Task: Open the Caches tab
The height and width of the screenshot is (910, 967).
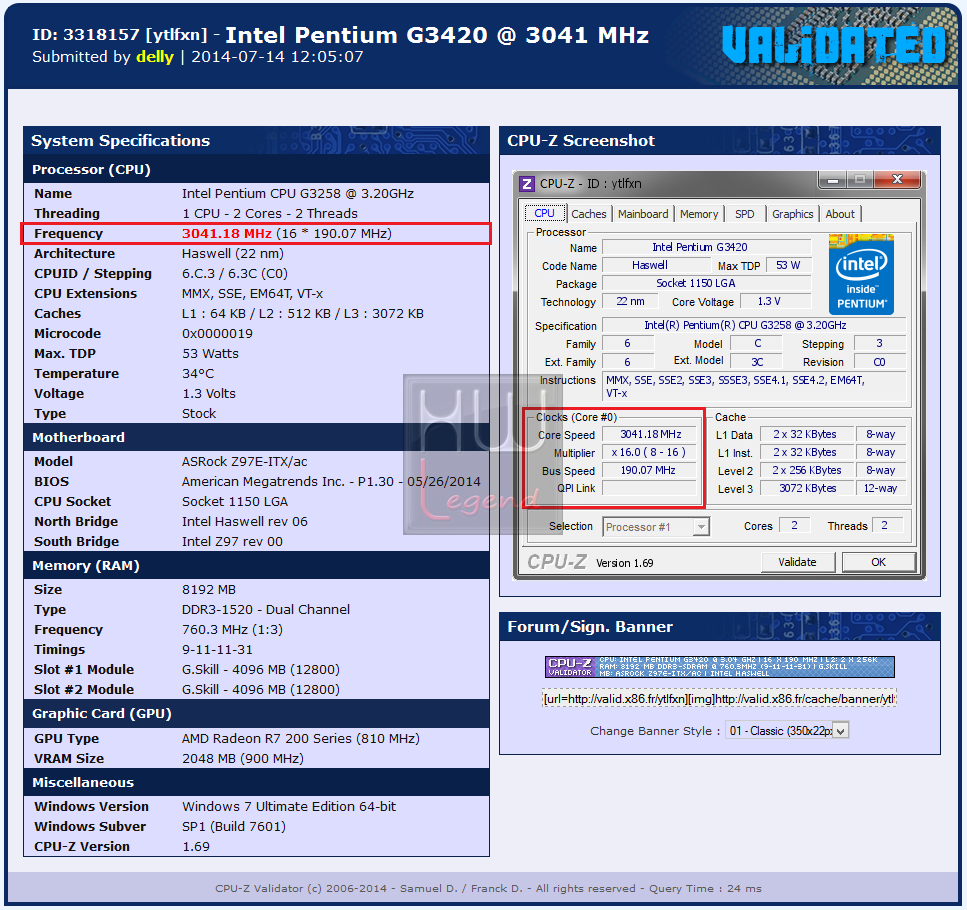Action: pos(588,214)
